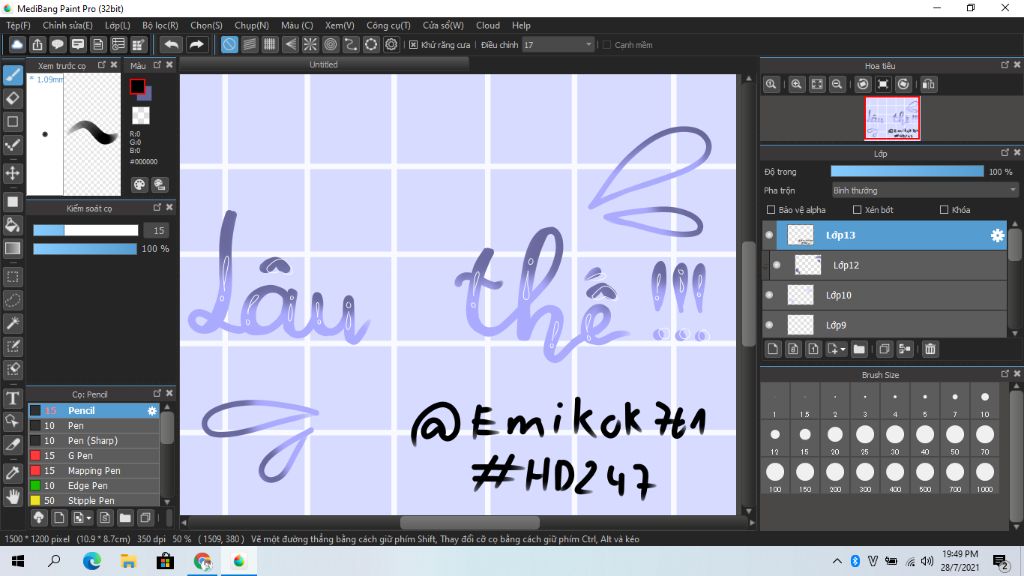Toggle Cạnh mềm checkbox
This screenshot has width=1024, height=576.
point(607,44)
